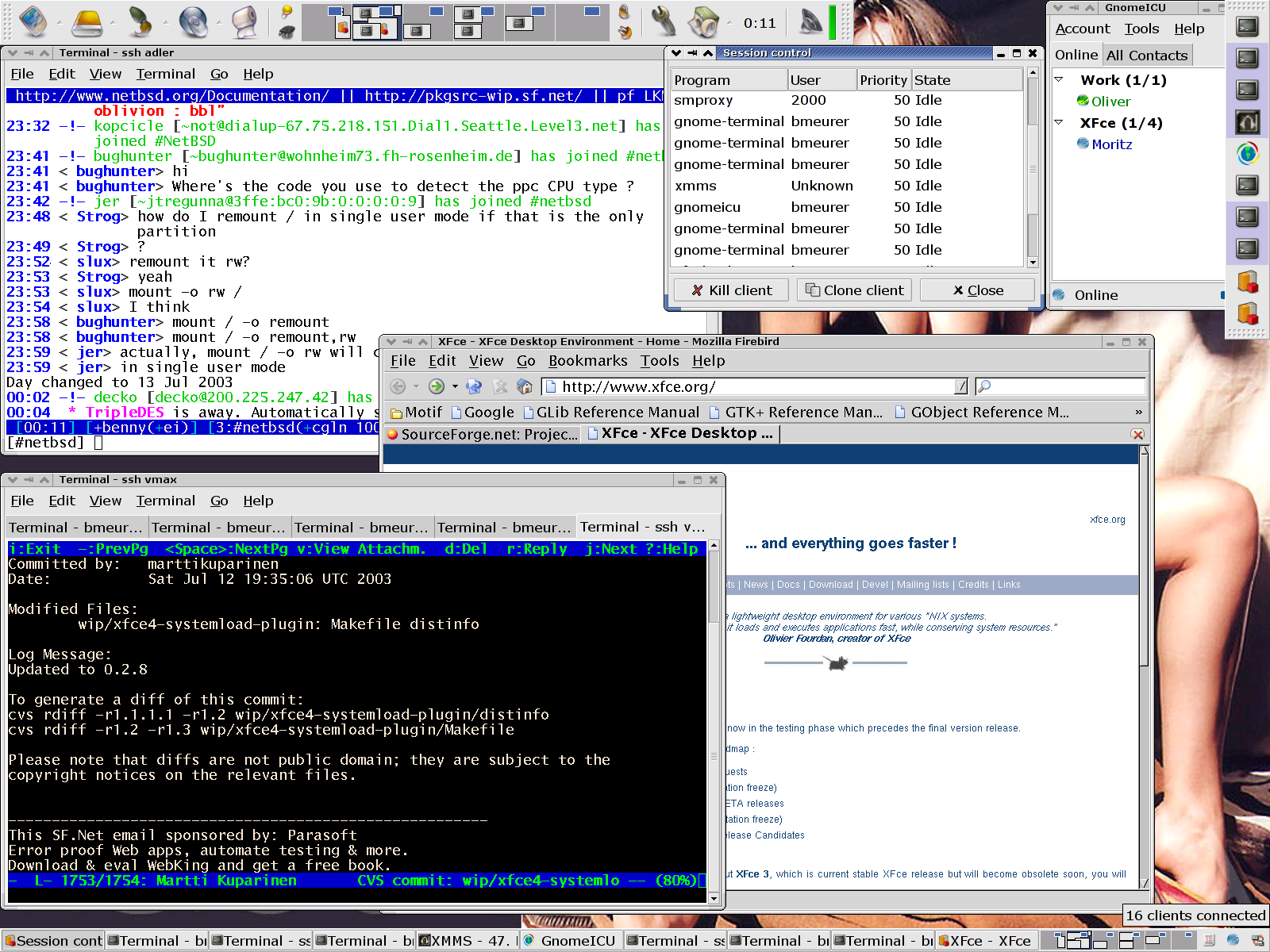Click the ssh vmax terminal scrollbar

[714, 722]
